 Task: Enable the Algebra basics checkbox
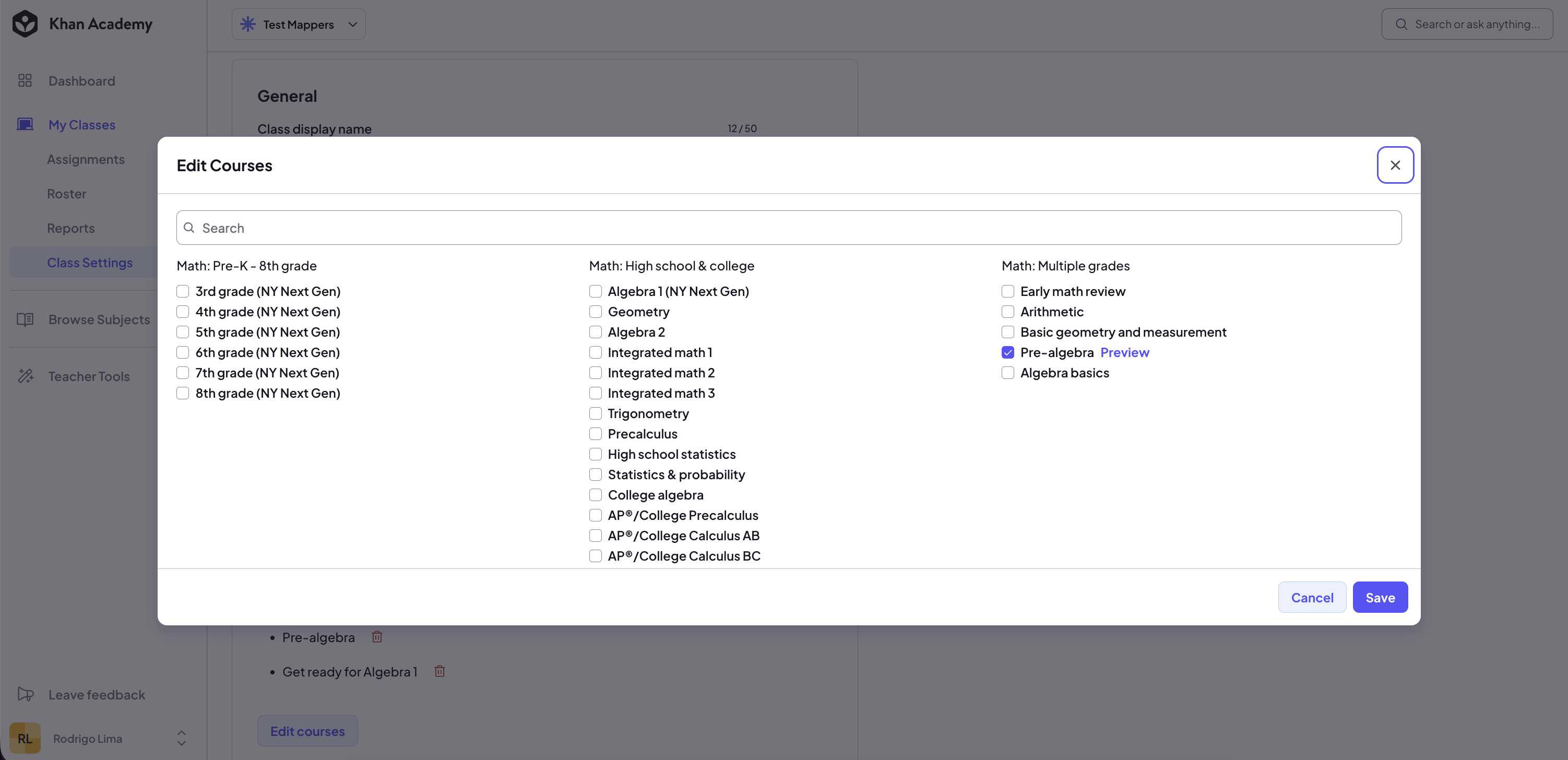[x=1008, y=372]
